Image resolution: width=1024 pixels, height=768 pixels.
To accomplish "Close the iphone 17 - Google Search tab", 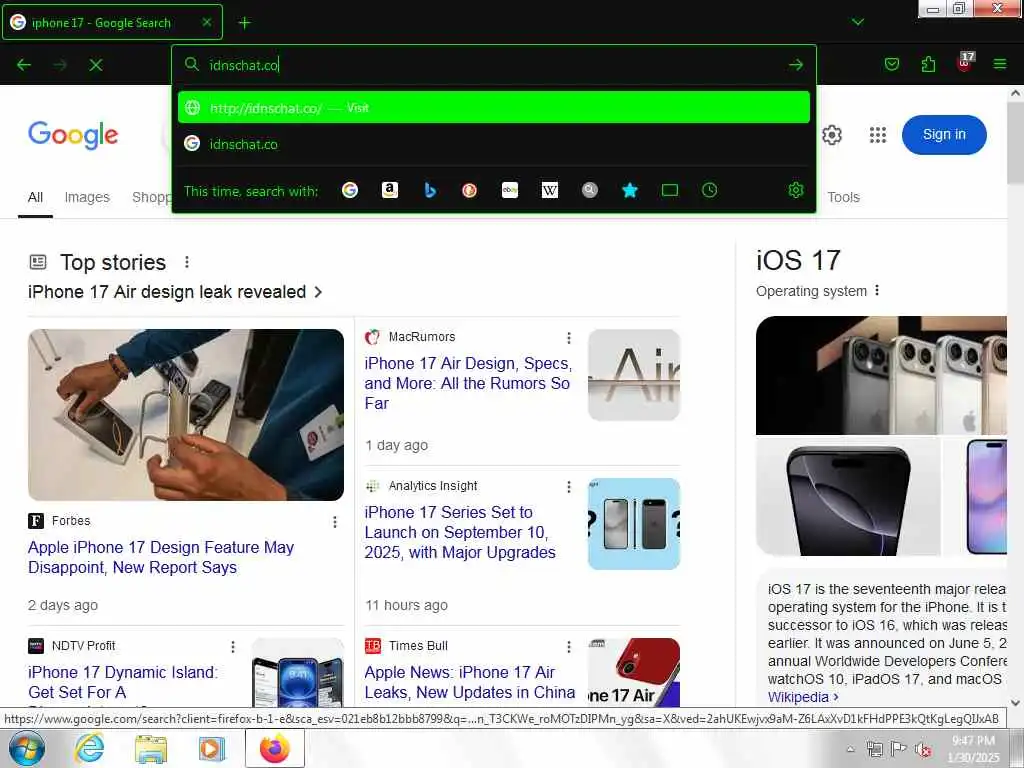I will [x=206, y=22].
